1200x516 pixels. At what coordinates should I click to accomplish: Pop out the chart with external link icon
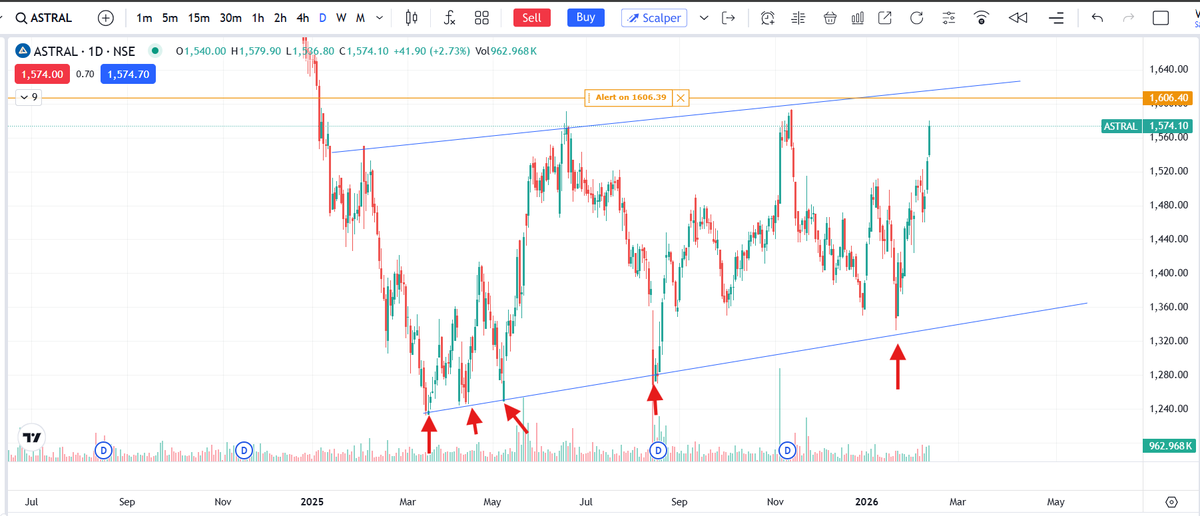tap(885, 18)
